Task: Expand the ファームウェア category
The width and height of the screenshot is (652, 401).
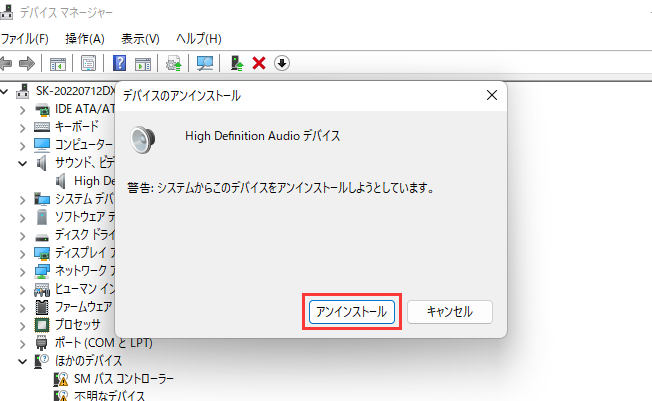Action: [22, 308]
